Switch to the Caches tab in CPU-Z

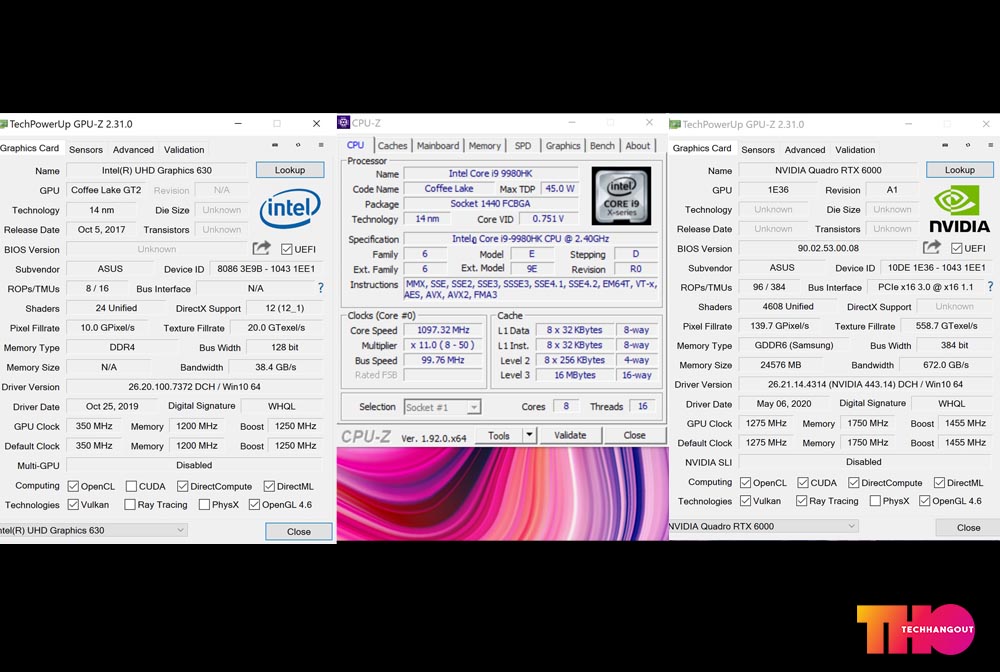(392, 145)
